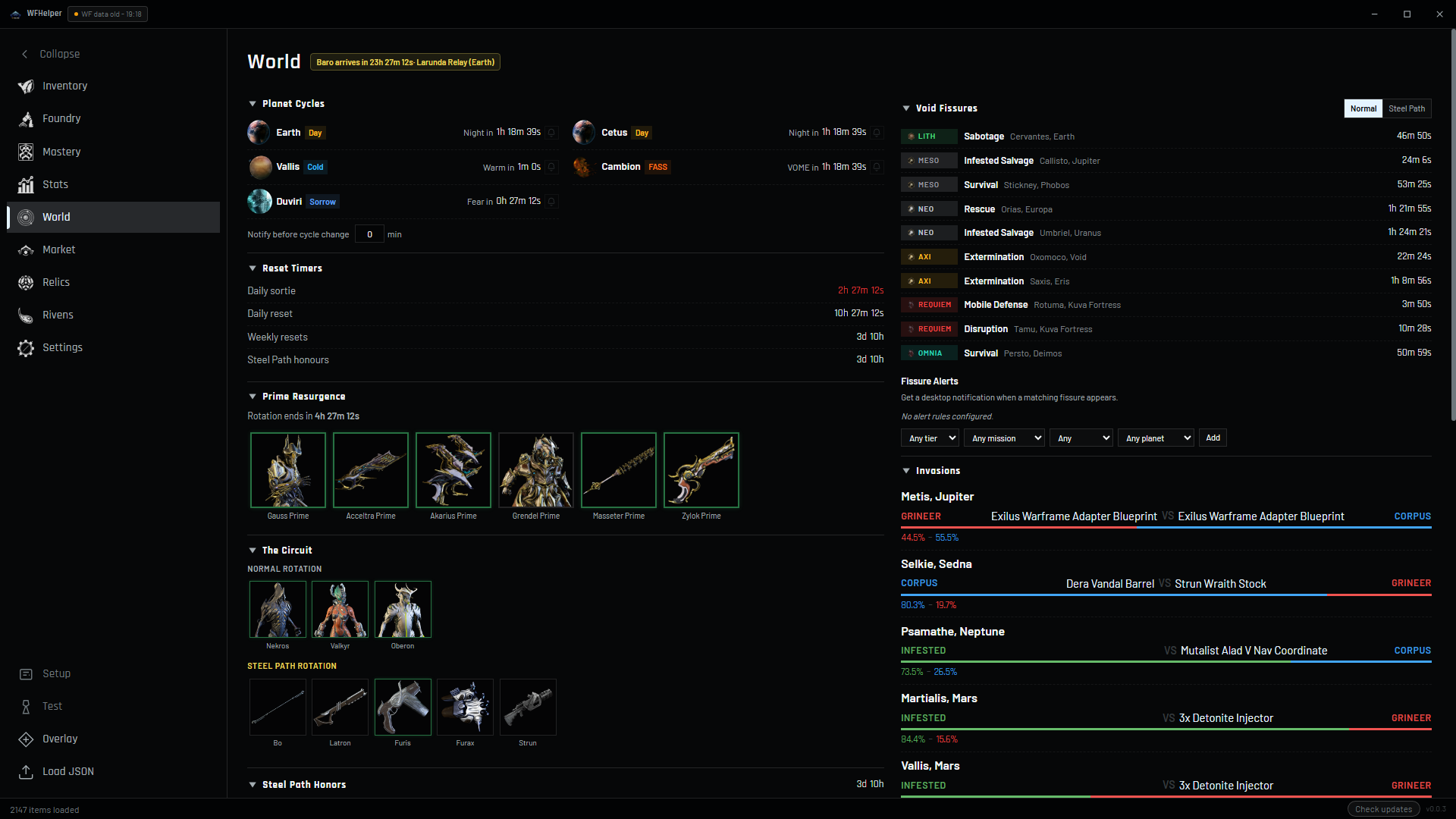
Task: Click the Metis, Jupiter invasion progress bar
Action: 1166,528
